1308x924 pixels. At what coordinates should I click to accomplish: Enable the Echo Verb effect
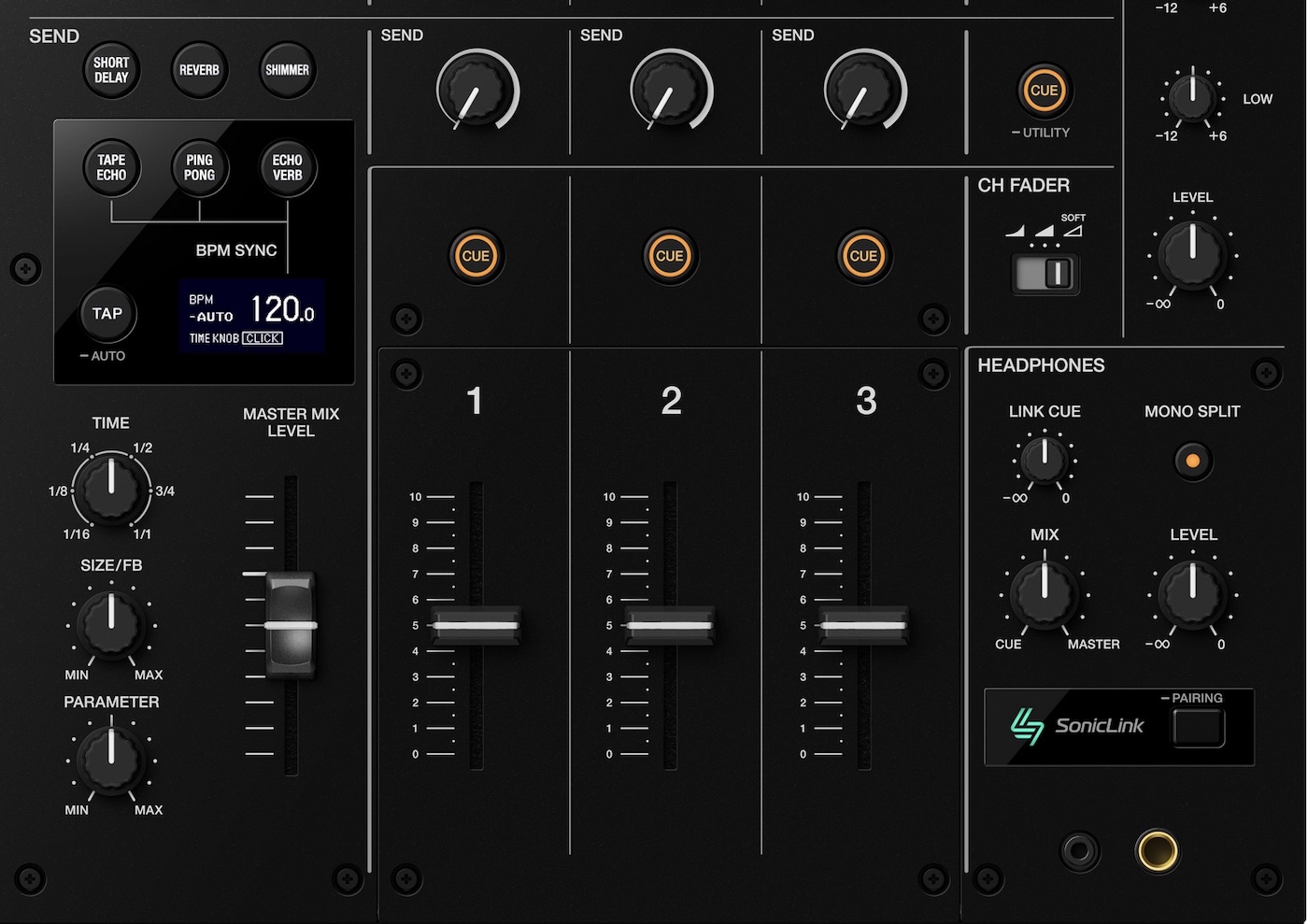click(x=287, y=168)
